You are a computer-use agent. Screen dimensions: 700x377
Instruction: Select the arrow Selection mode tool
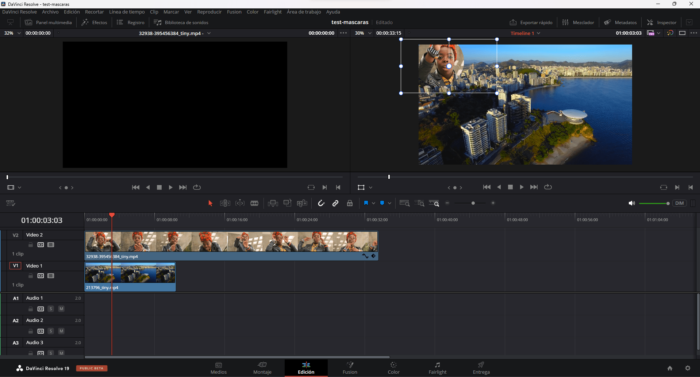coord(210,203)
